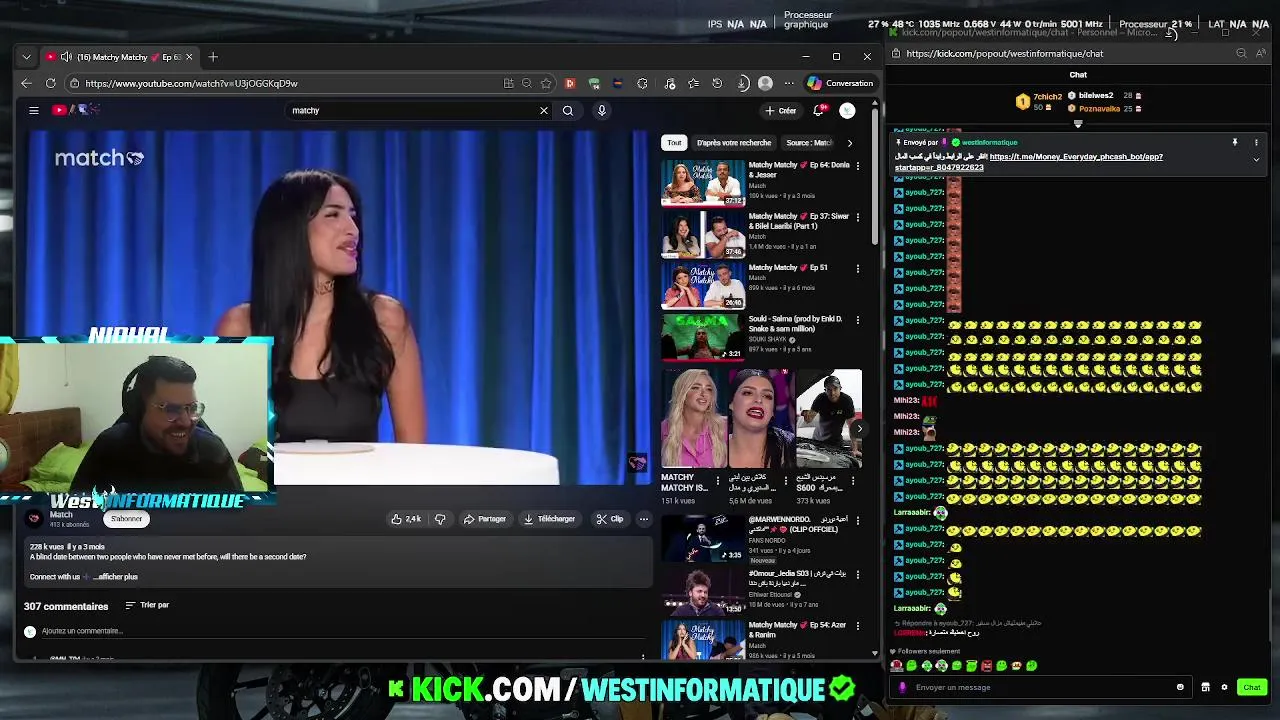Mute the Matchy Matchy tab audio icon
1280x720 pixels.
[x=66, y=57]
